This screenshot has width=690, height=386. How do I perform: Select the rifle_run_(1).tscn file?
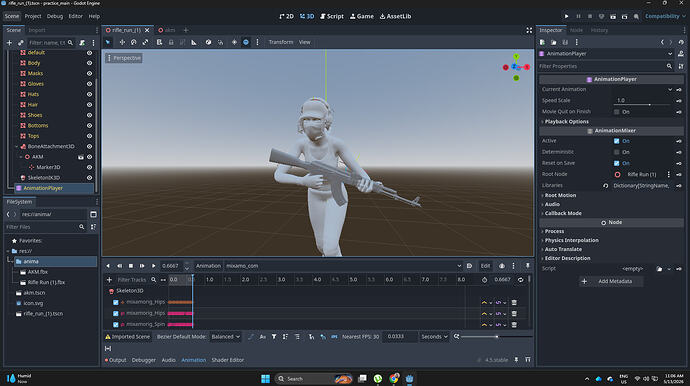pyautogui.click(x=43, y=314)
